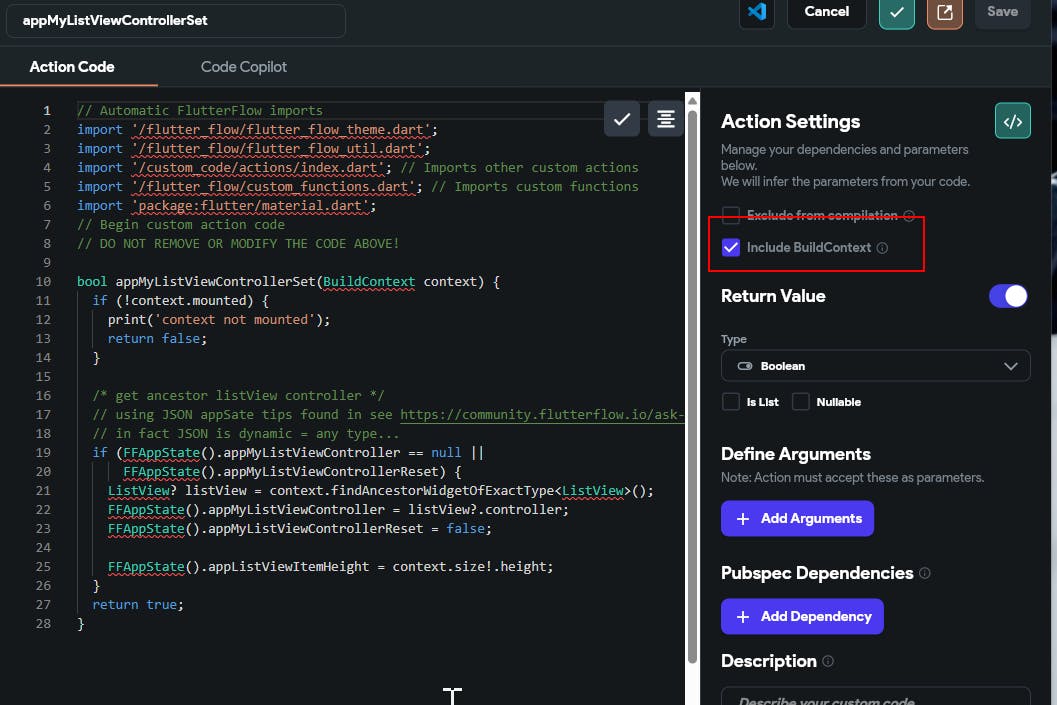Click the Cancel button

[826, 12]
